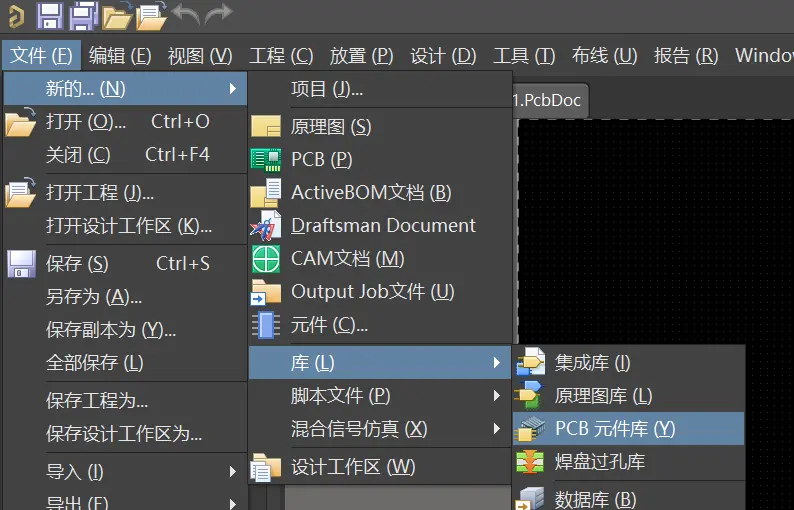This screenshot has width=794, height=510.
Task: Choose 打开 (O) Ctrl+O entry
Action: click(125, 122)
